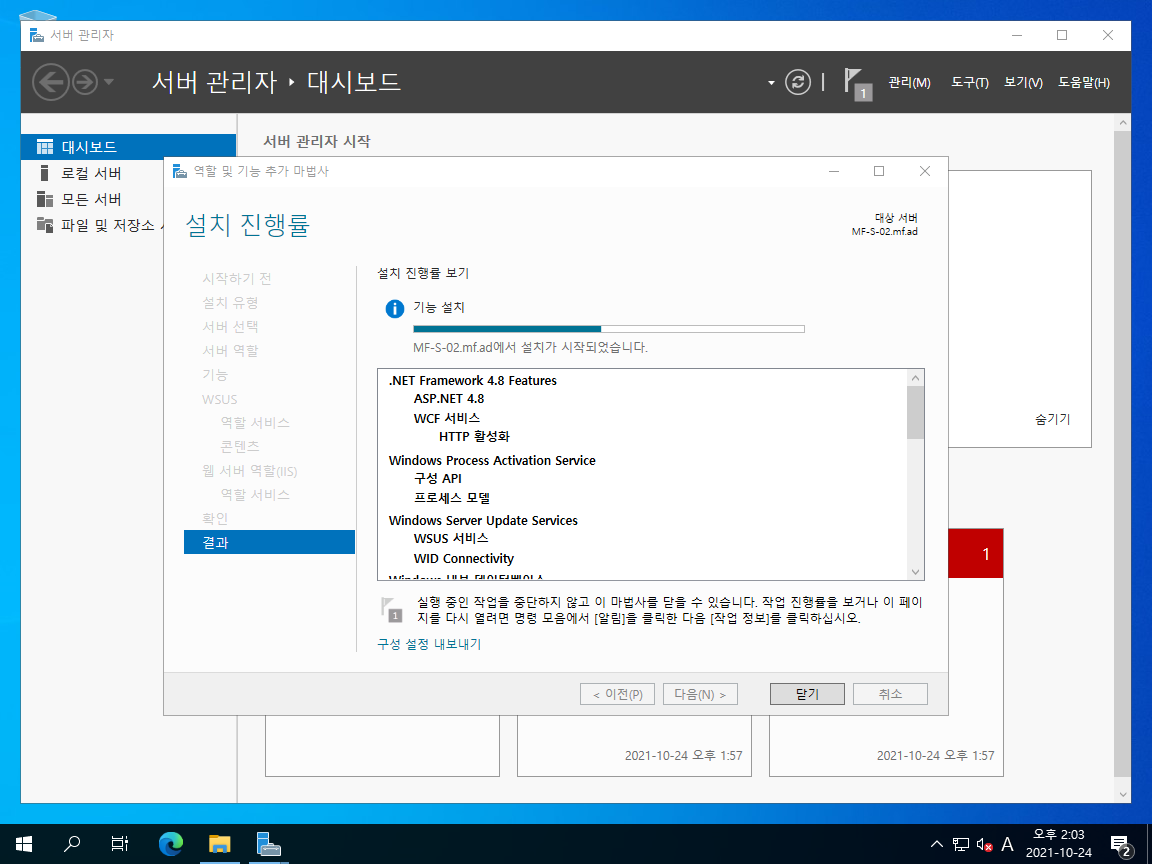The width and height of the screenshot is (1152, 864).
Task: Open the 도움말(H) menu
Action: tap(1084, 82)
